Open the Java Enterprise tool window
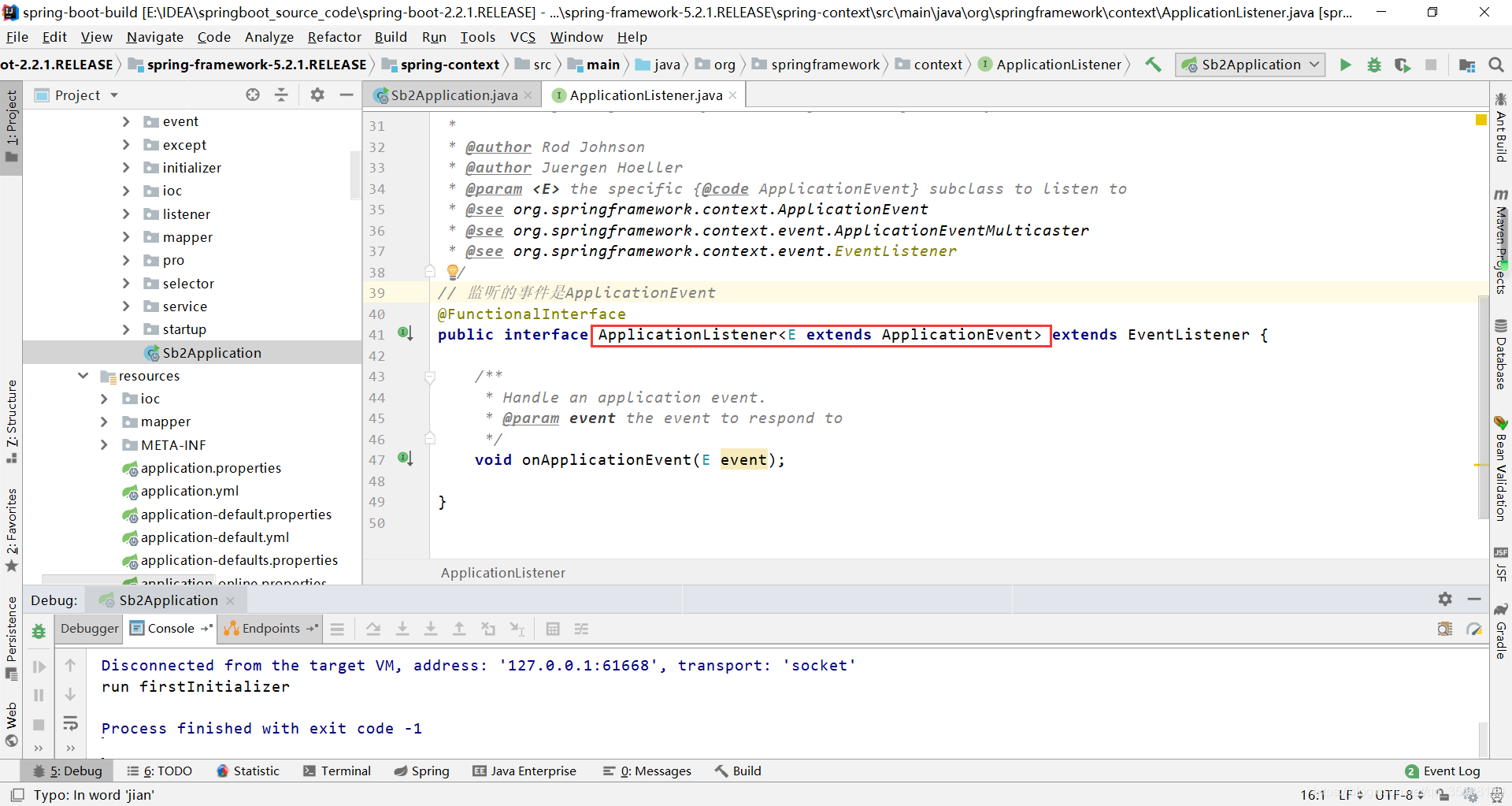This screenshot has height=806, width=1512. pyautogui.click(x=524, y=771)
